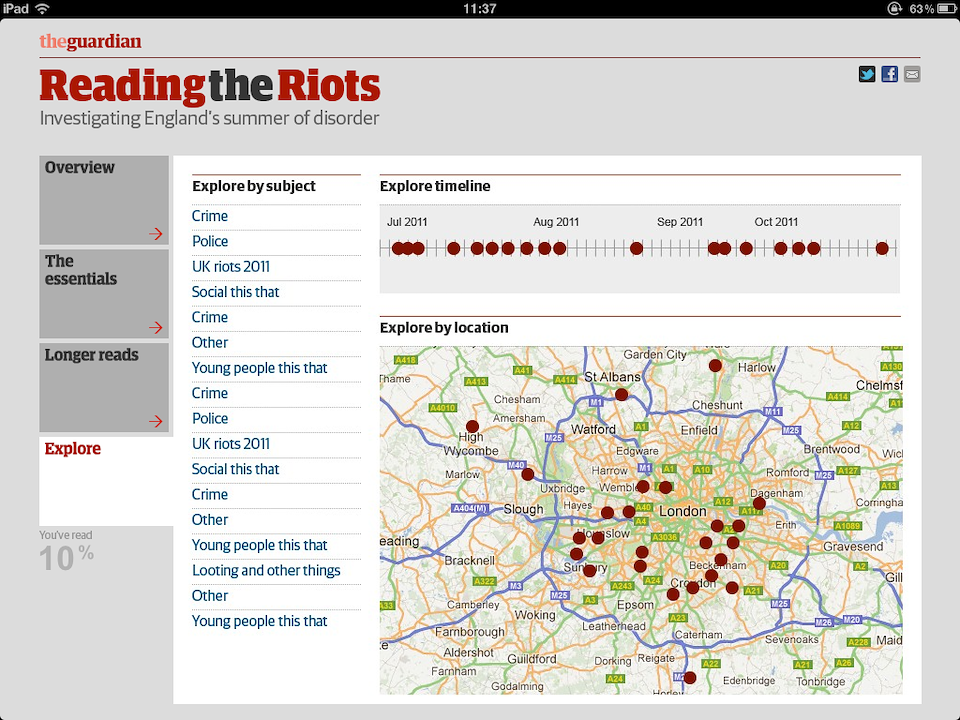Viewport: 960px width, 720px height.
Task: Tap the map marker near Dagenham
Action: coord(759,503)
